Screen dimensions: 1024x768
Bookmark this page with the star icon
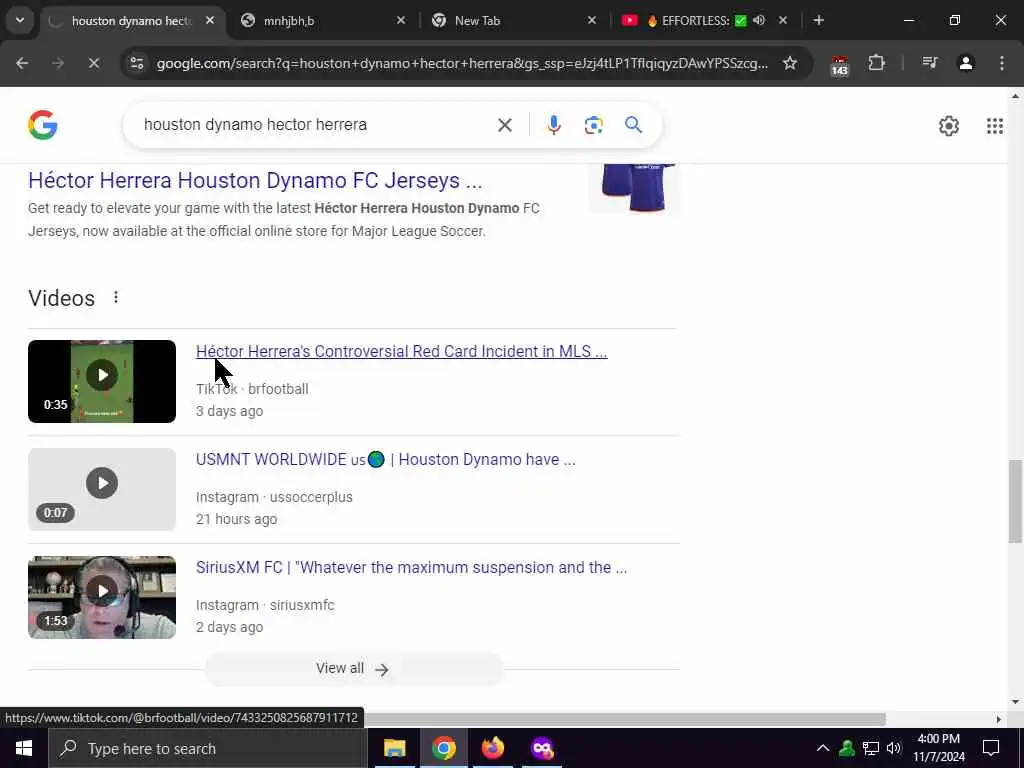790,63
